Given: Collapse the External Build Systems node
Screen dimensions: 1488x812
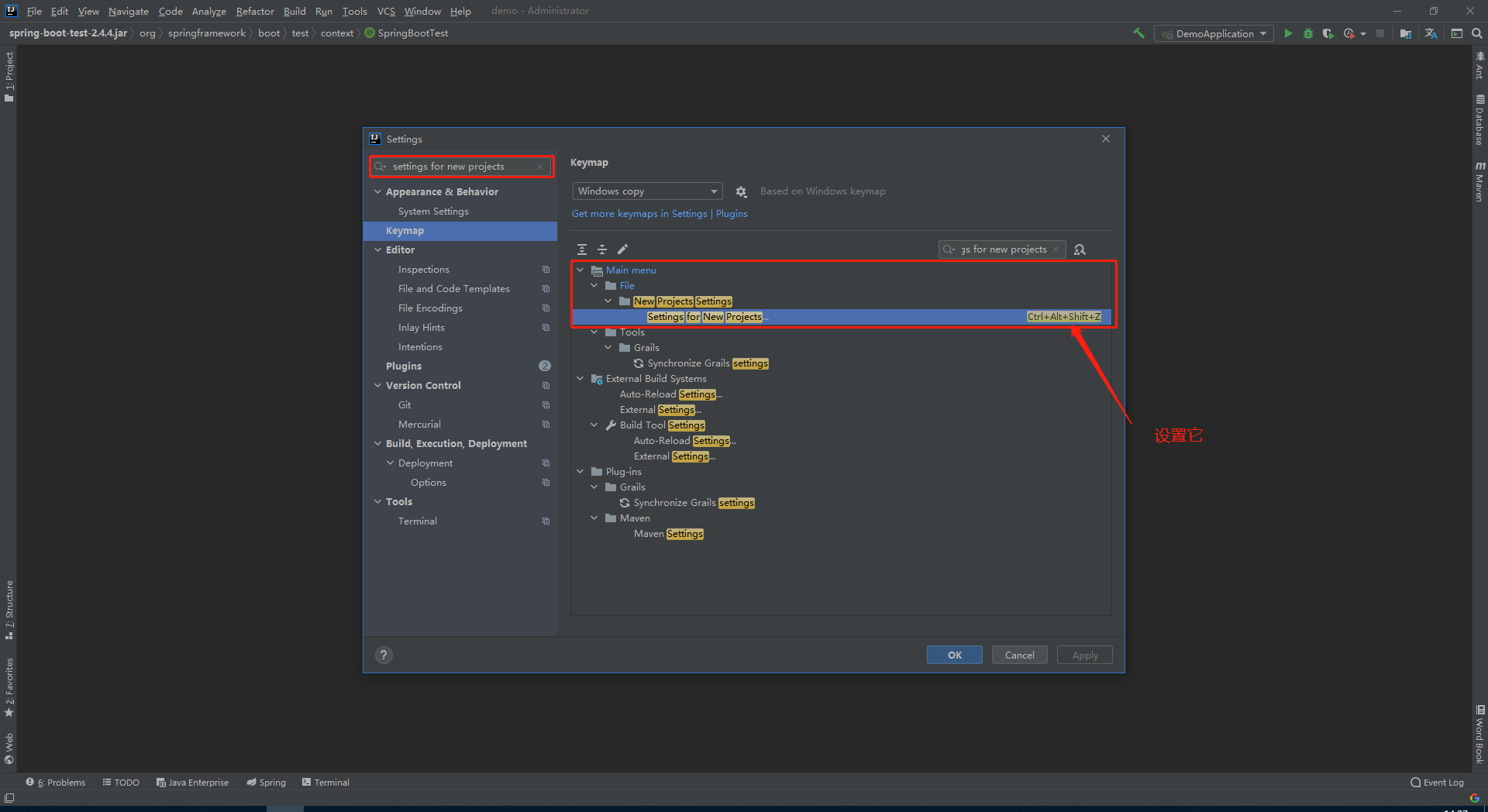Looking at the screenshot, I should click(x=580, y=379).
